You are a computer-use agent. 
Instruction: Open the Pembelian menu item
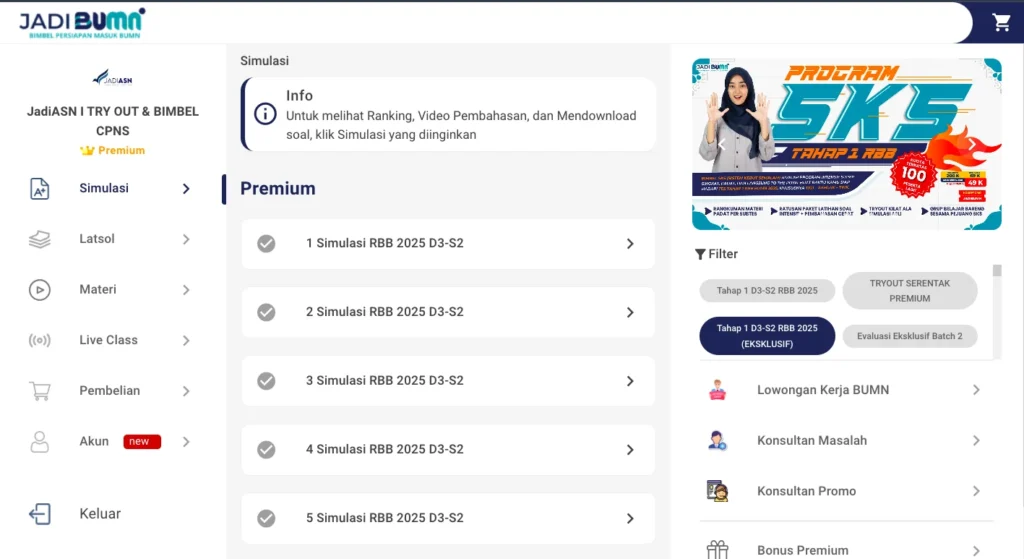pos(111,391)
